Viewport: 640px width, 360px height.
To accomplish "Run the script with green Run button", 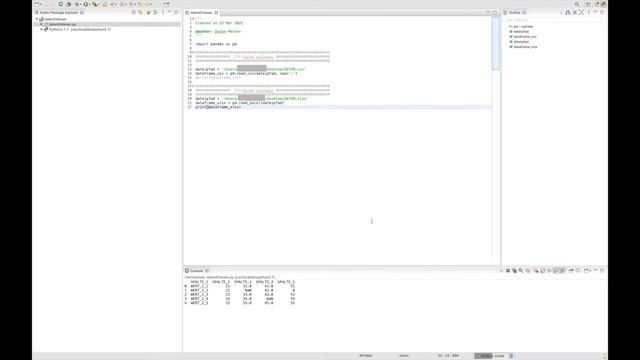I will click(x=86, y=4).
